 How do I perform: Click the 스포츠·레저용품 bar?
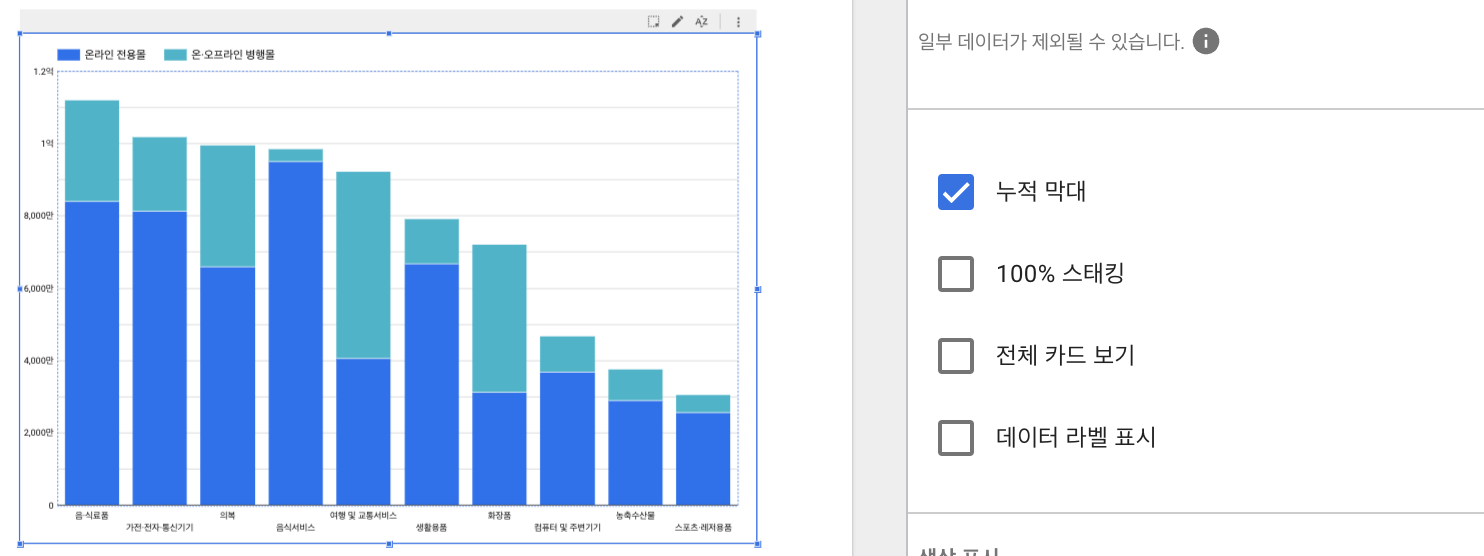coord(703,450)
